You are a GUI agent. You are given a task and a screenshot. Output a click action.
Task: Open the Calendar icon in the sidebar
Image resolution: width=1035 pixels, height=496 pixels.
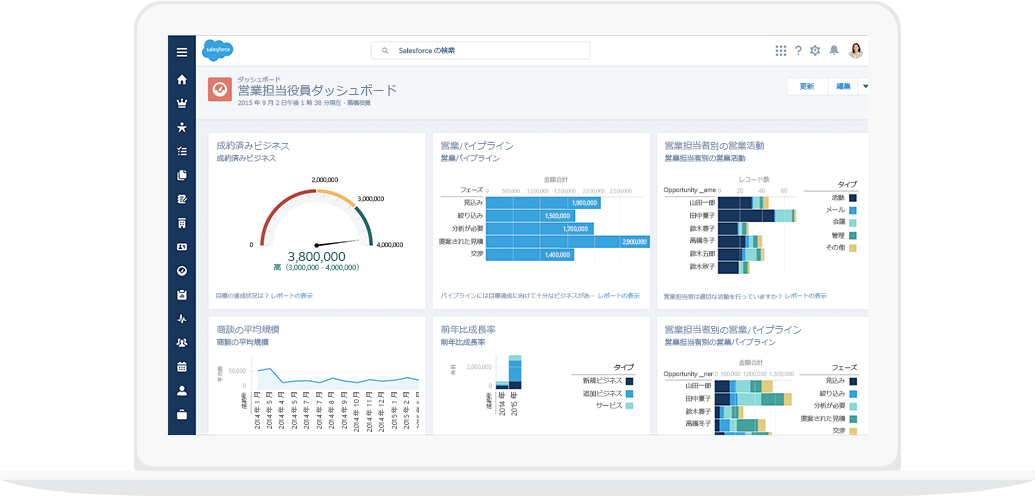181,367
